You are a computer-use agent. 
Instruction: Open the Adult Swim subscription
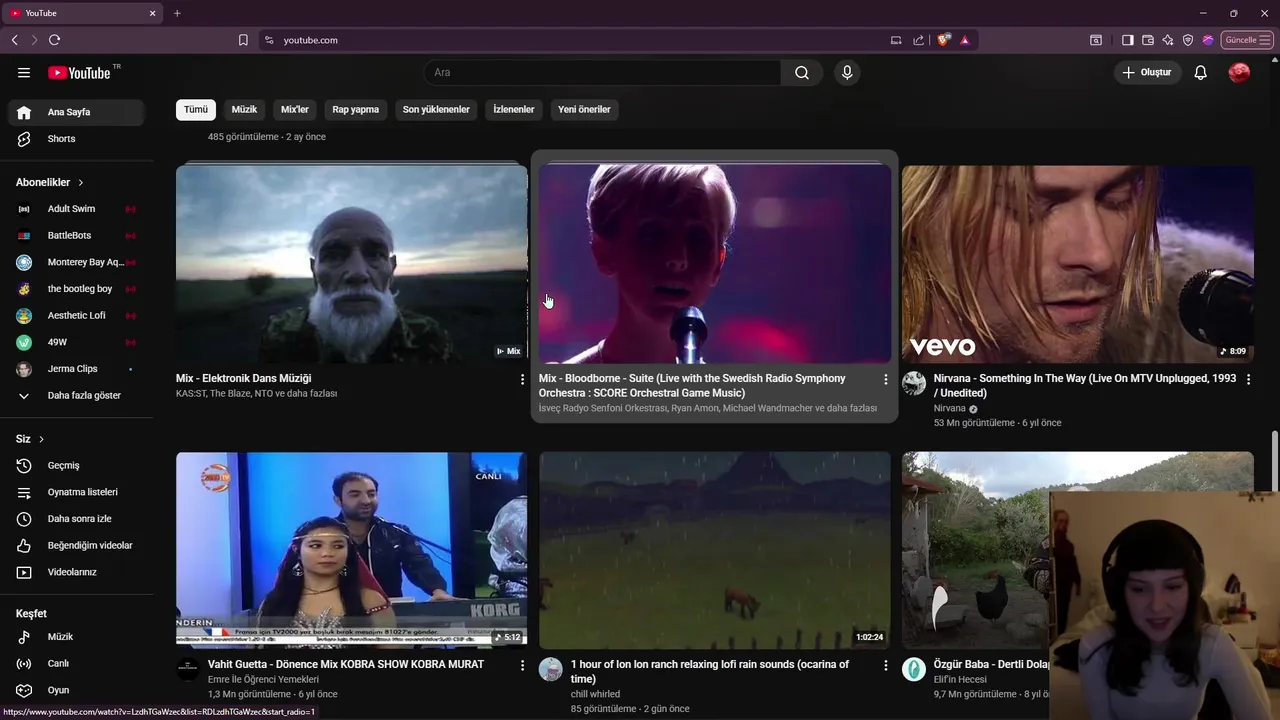[x=76, y=209]
